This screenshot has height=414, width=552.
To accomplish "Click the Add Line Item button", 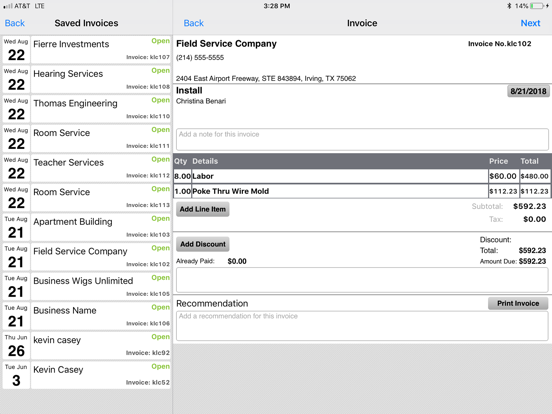I will [x=203, y=209].
